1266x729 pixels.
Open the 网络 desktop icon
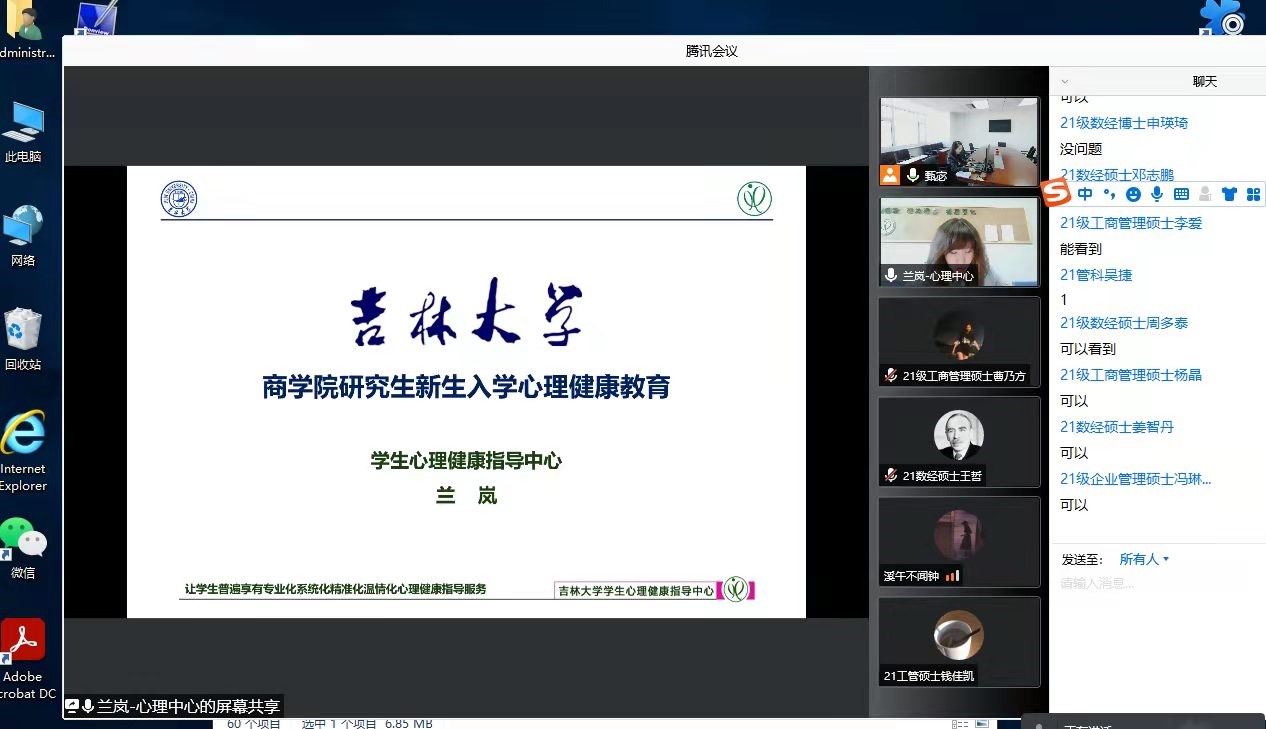coord(23,236)
